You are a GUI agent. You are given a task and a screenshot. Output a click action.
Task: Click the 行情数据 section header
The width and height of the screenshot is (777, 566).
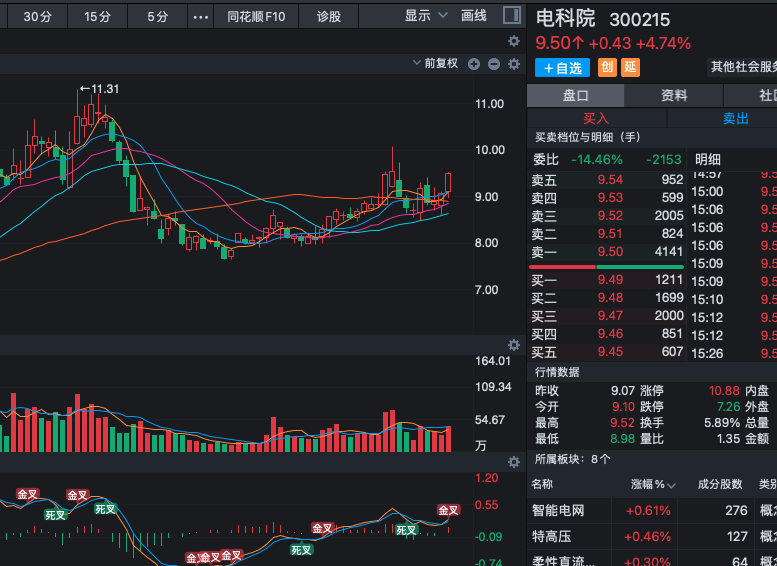(557, 372)
